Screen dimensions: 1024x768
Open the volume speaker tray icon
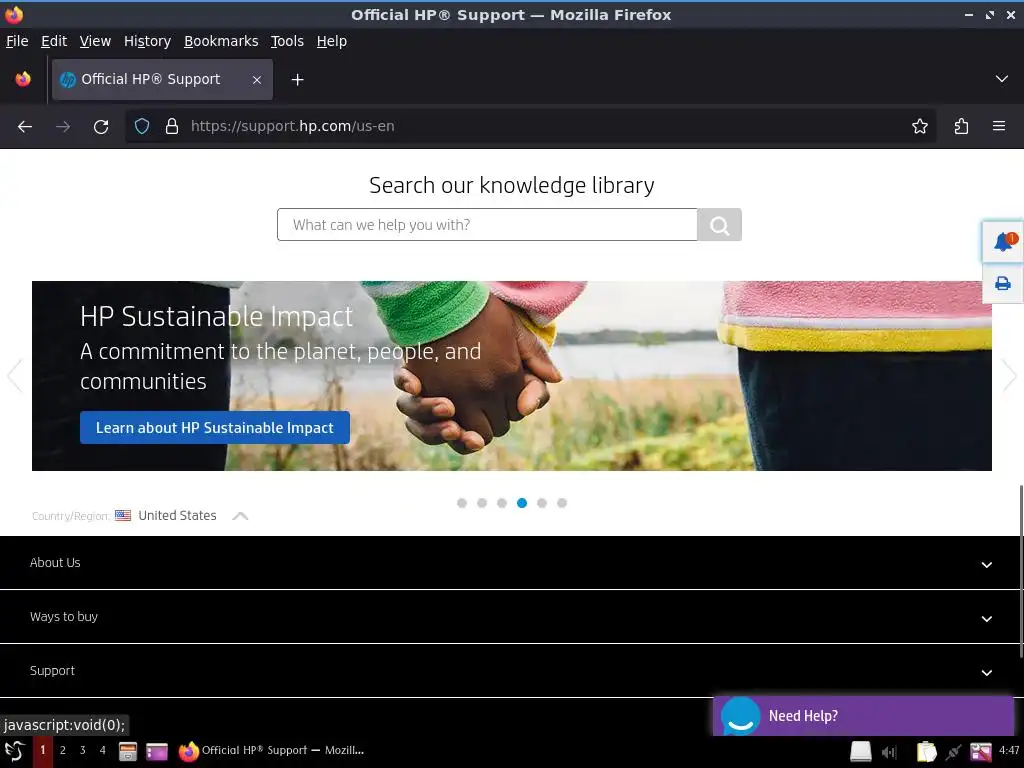point(889,752)
